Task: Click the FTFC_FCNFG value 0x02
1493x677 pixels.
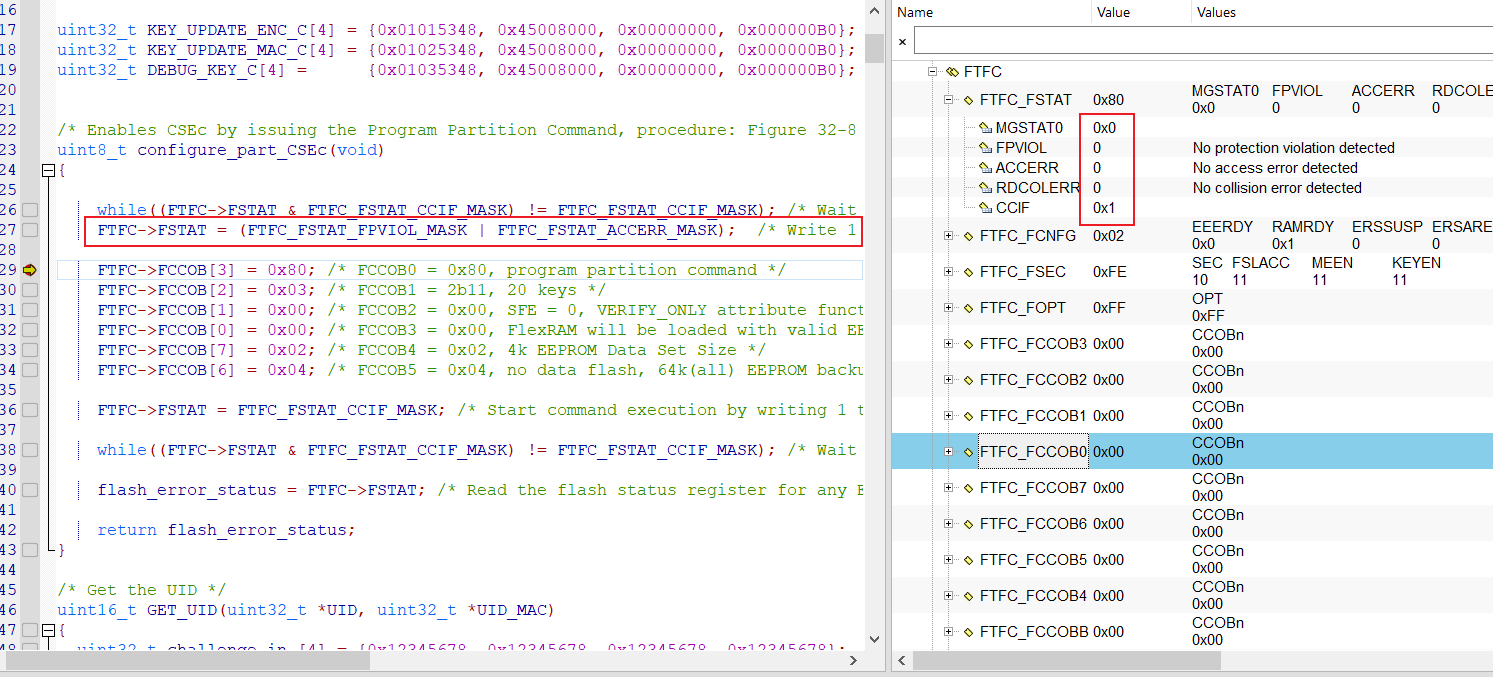Action: pos(1108,236)
